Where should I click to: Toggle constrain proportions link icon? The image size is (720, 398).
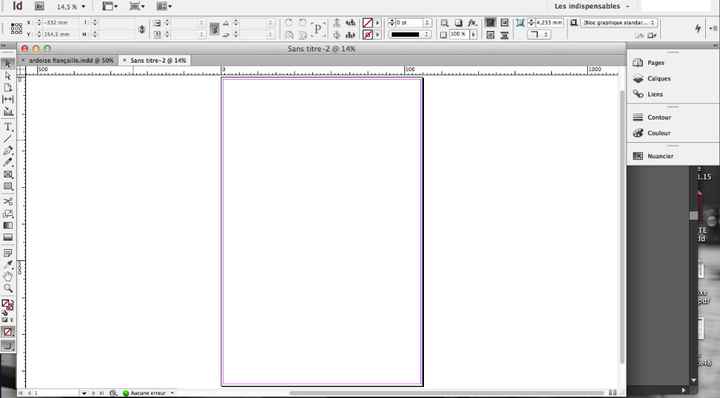pyautogui.click(x=141, y=28)
